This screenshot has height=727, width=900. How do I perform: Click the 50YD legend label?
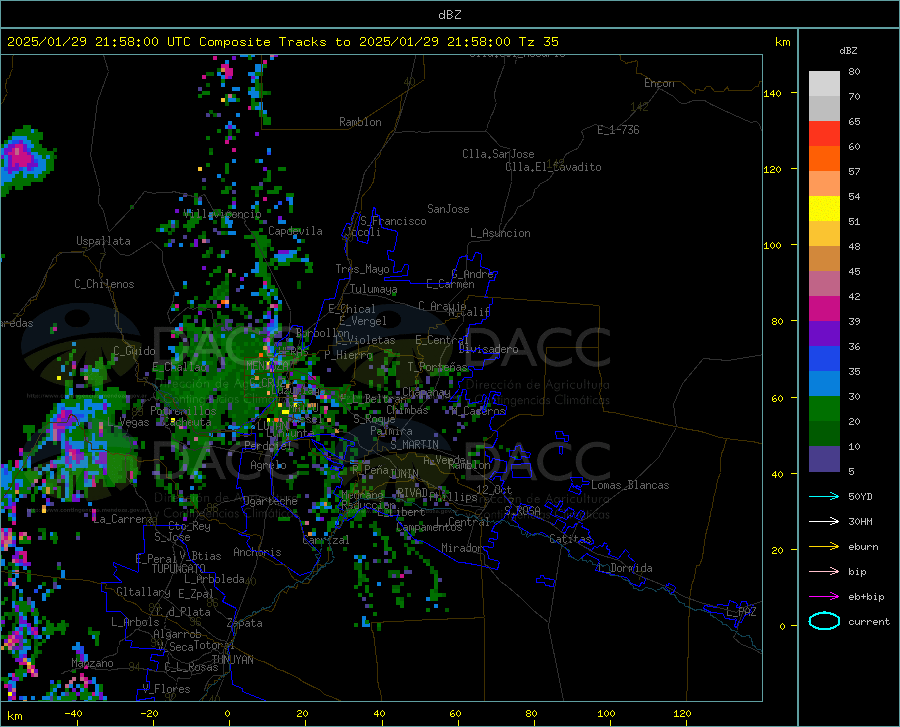click(860, 496)
